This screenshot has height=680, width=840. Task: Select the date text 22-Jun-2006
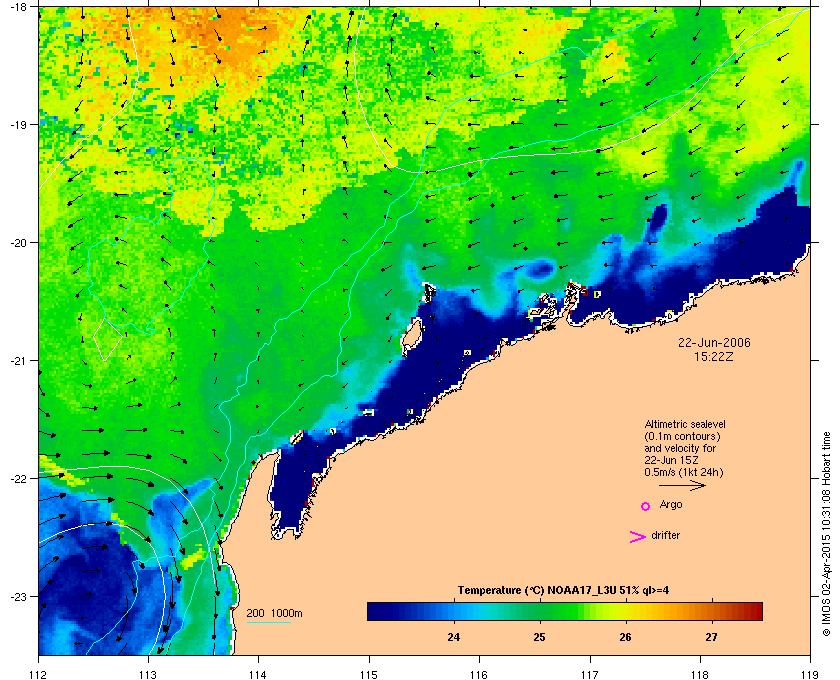click(x=714, y=342)
